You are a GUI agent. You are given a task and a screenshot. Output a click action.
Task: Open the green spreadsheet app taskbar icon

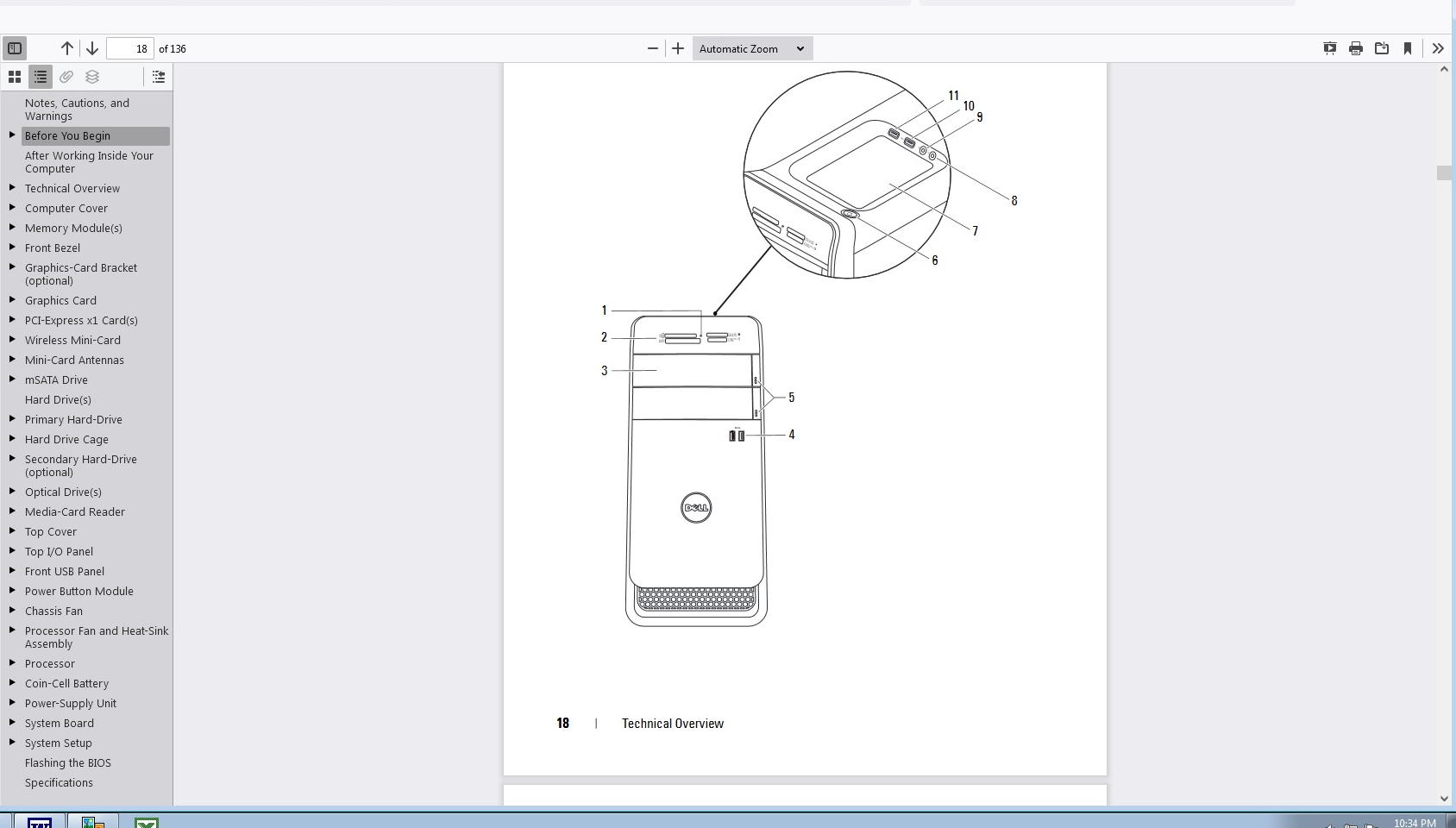coord(146,822)
